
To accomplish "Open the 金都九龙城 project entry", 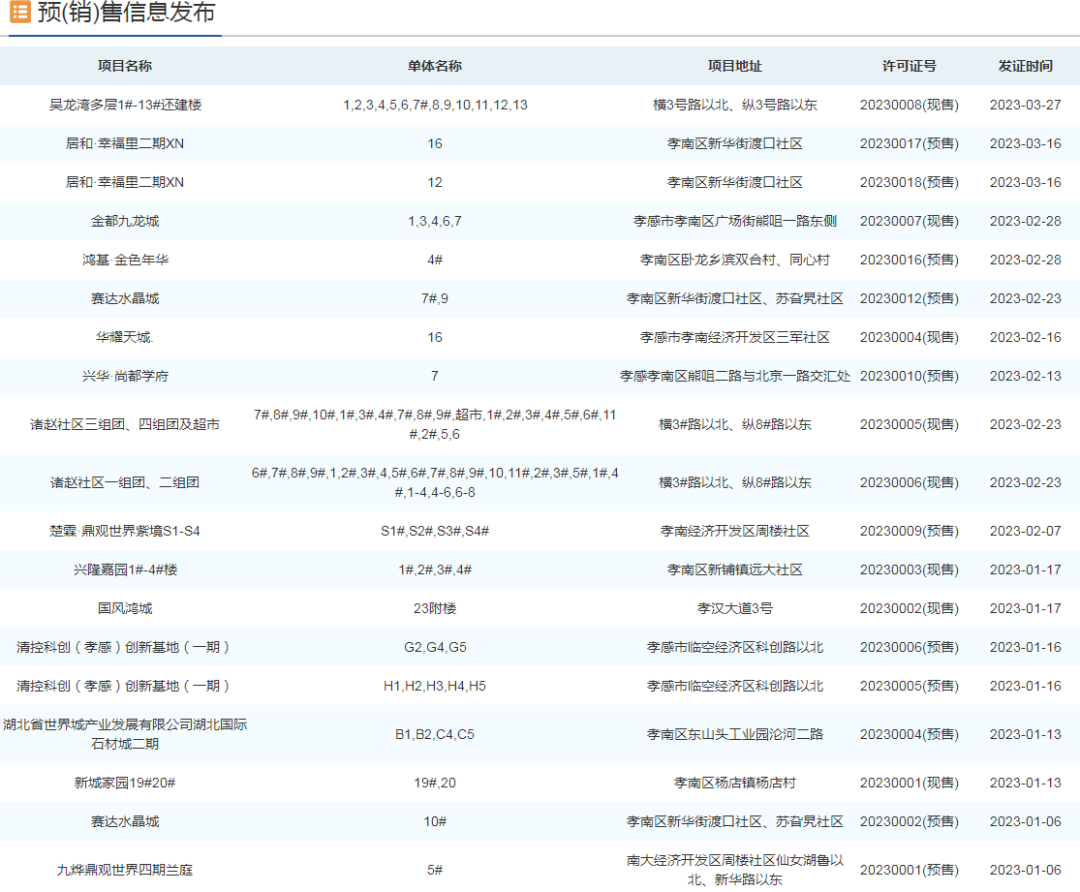I will coord(125,221).
